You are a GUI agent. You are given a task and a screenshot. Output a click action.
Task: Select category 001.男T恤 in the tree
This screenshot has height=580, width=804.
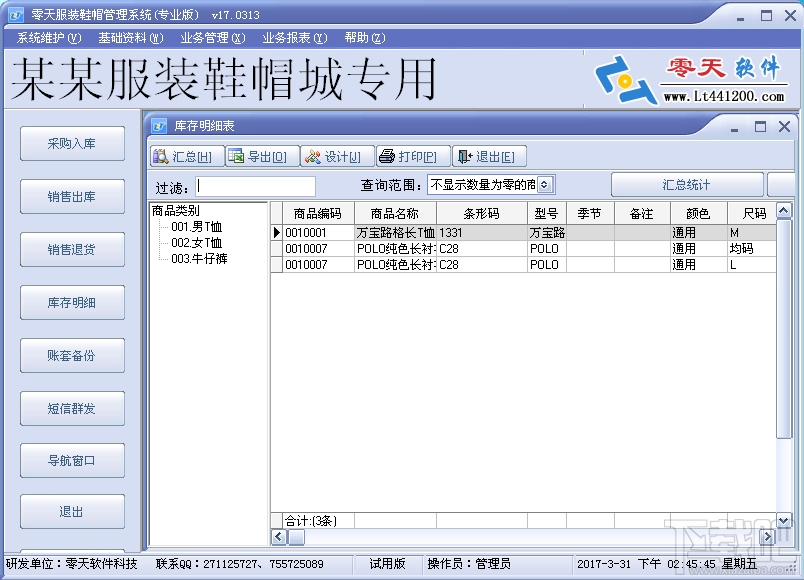[x=196, y=227]
